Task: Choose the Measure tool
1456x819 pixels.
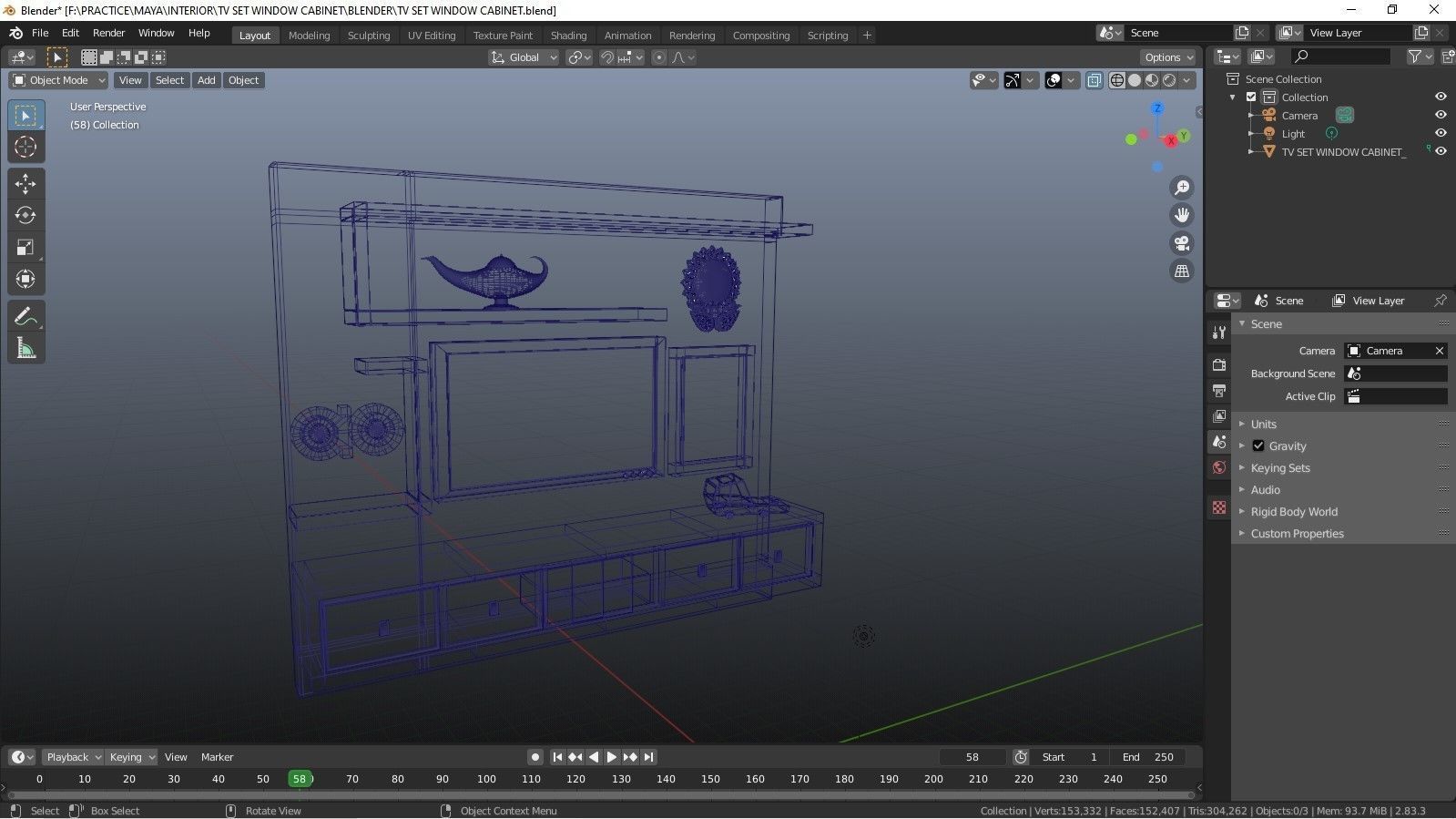Action: click(x=25, y=348)
